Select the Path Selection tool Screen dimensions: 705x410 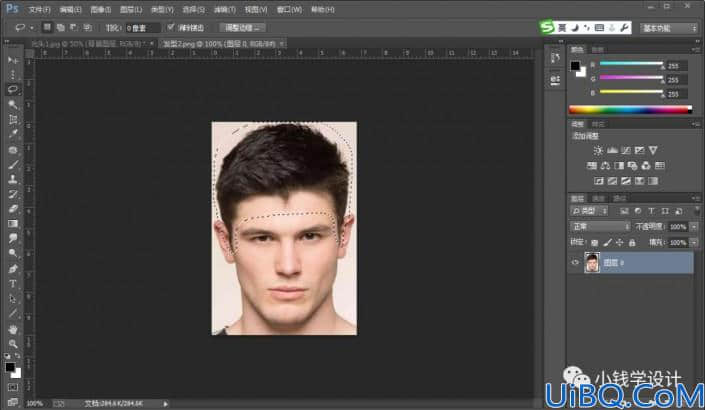(x=13, y=299)
